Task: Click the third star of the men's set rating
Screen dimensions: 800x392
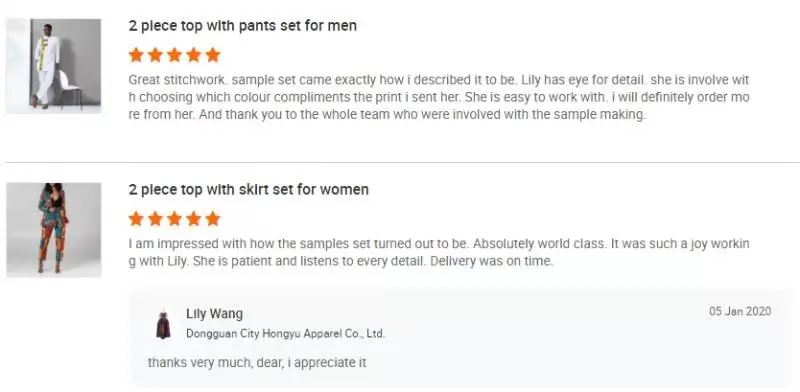Action: 174,55
